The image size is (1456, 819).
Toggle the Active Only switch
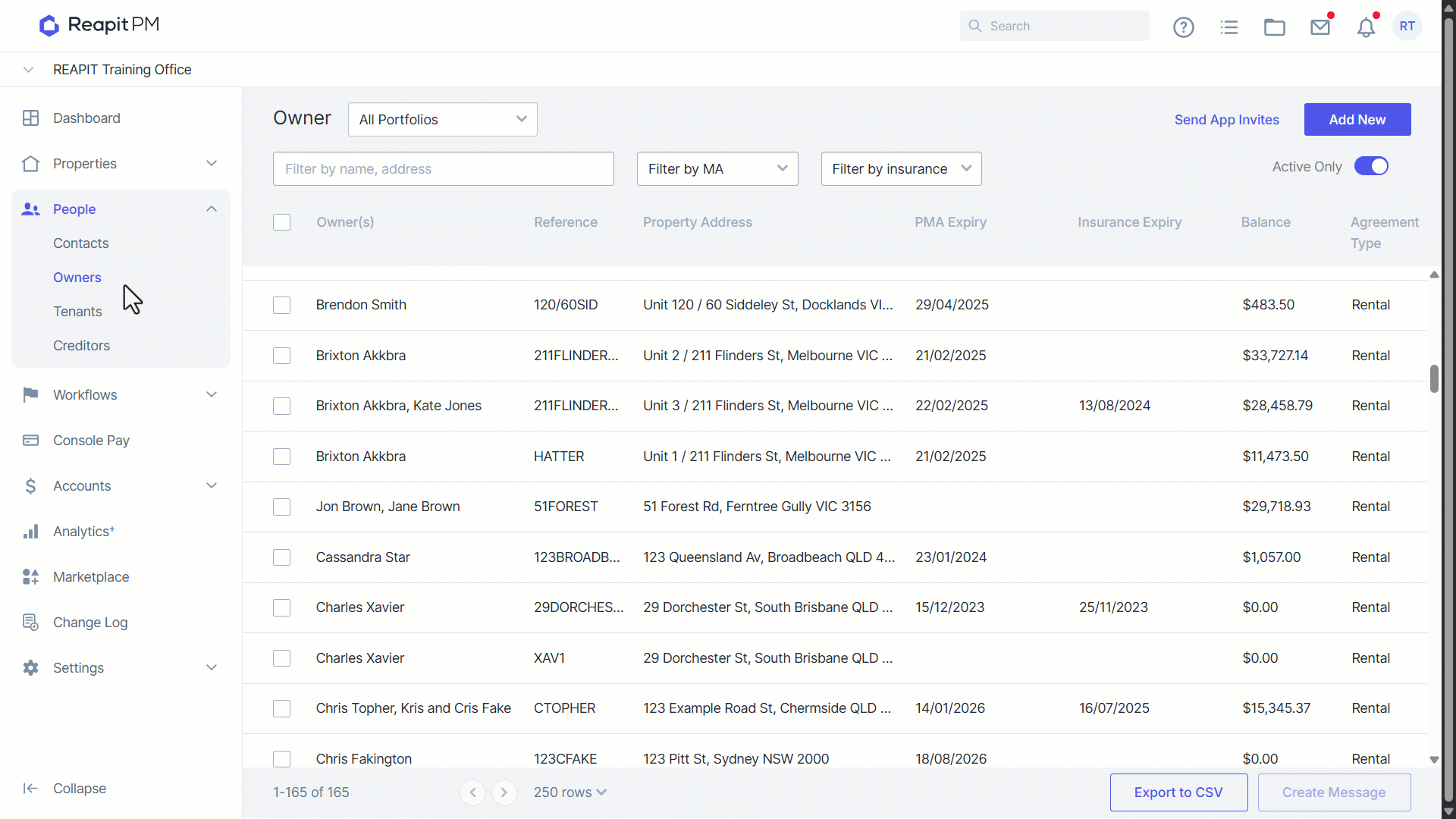(1371, 166)
